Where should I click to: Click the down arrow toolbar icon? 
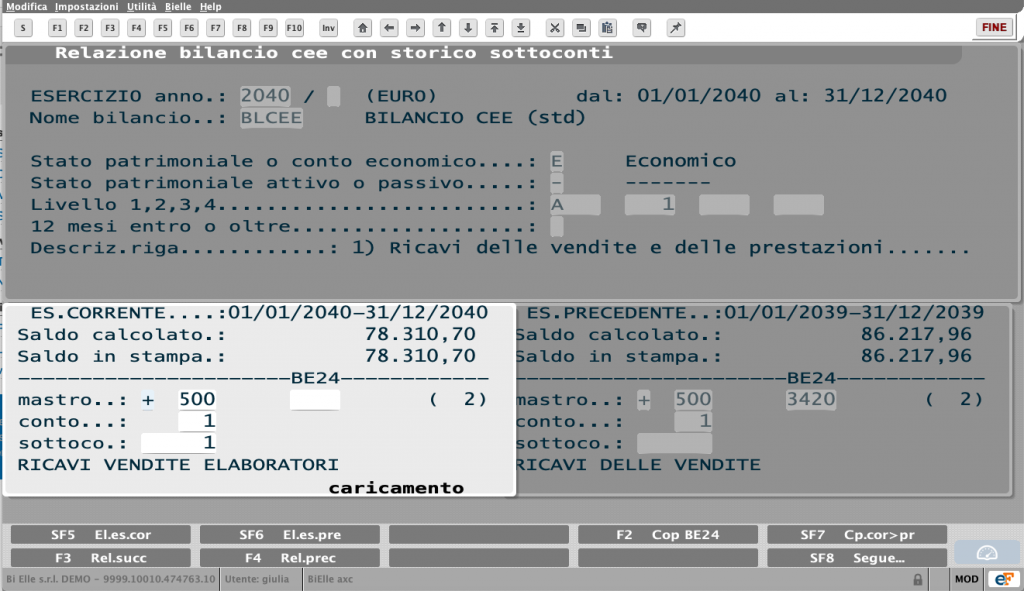[468, 28]
